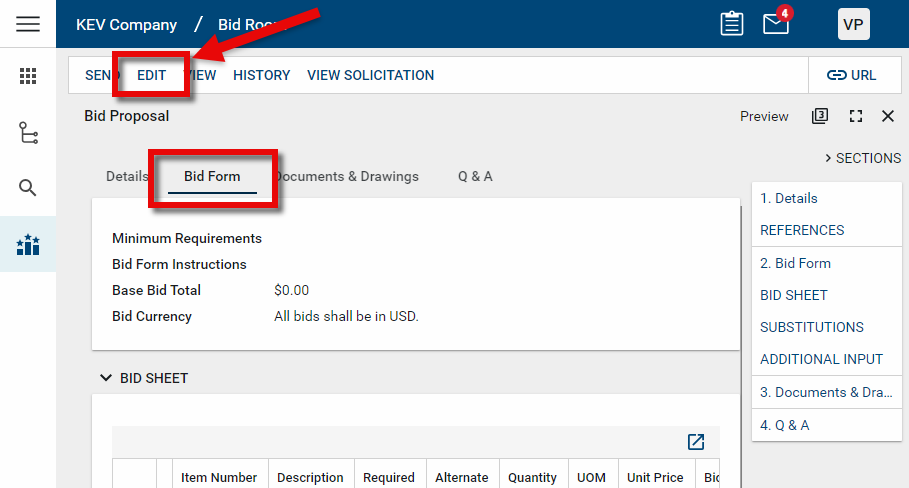
Task: Switch to the Documents & Drawings tab
Action: [x=347, y=176]
